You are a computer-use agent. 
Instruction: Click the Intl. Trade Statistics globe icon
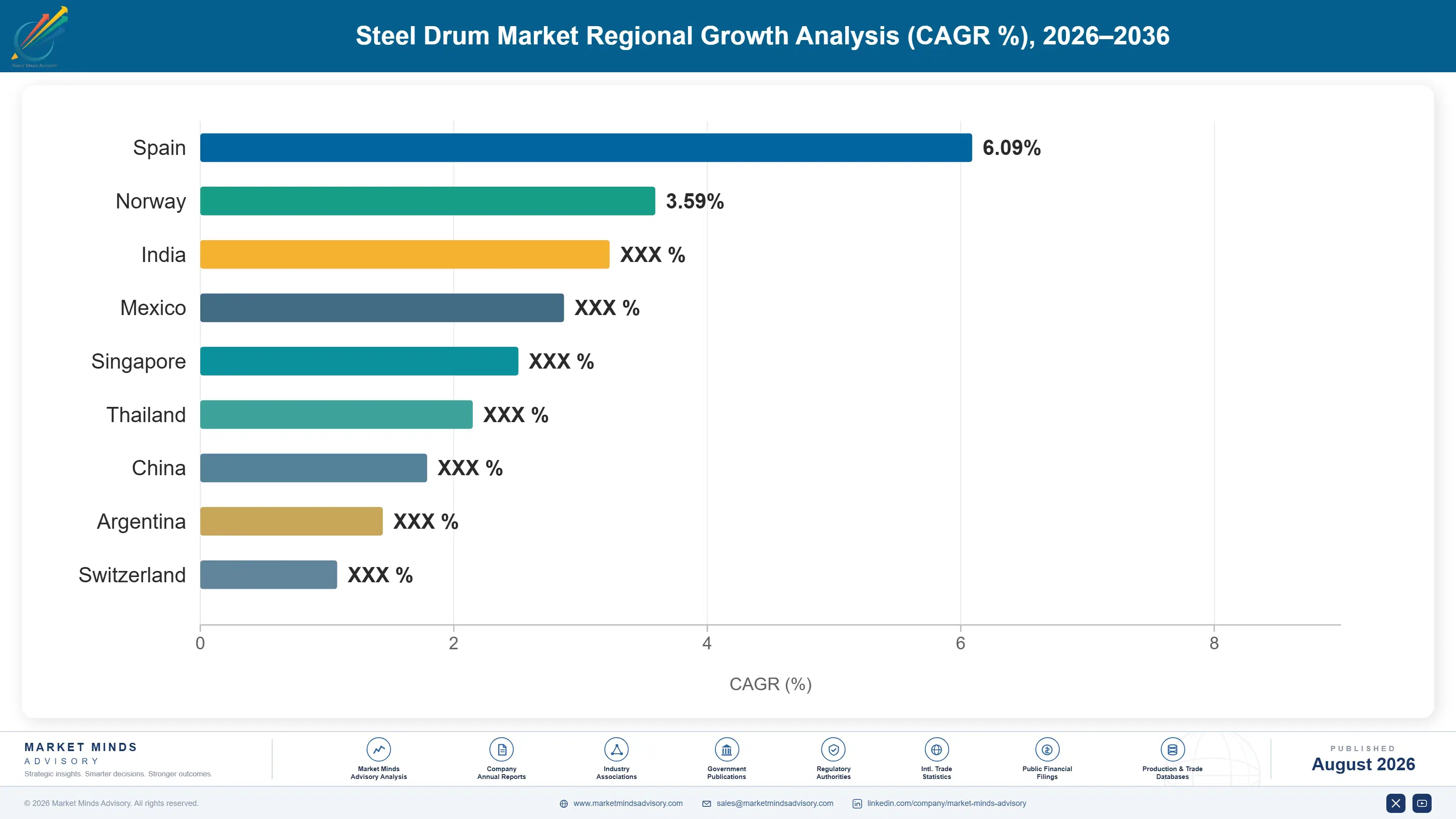937,749
